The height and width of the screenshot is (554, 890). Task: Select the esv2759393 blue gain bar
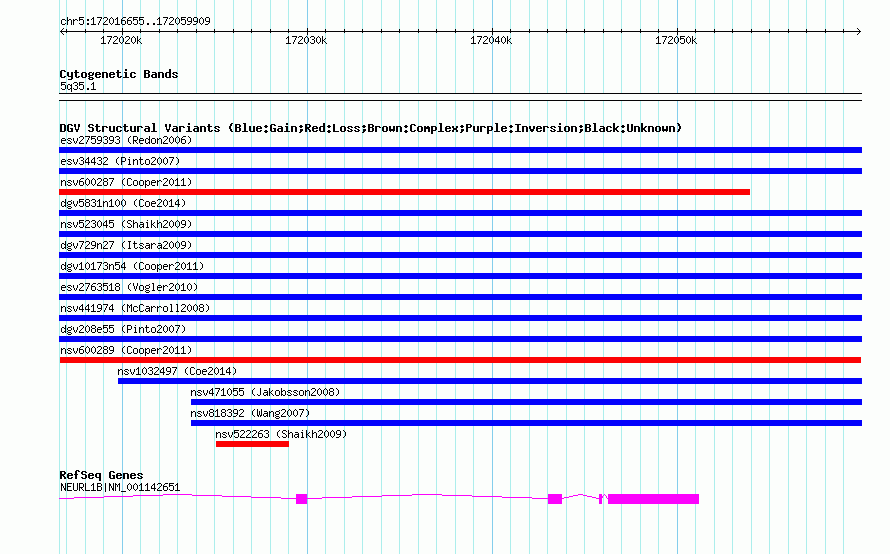460,150
